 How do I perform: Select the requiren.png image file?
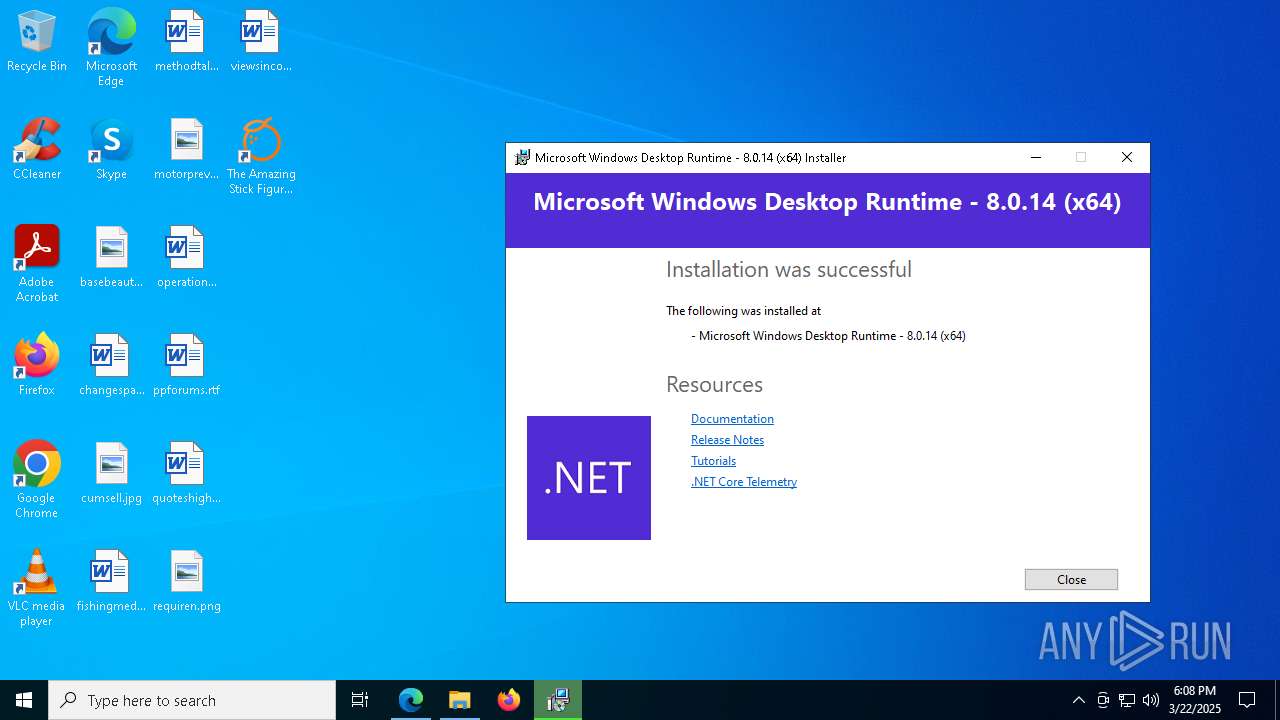(186, 581)
